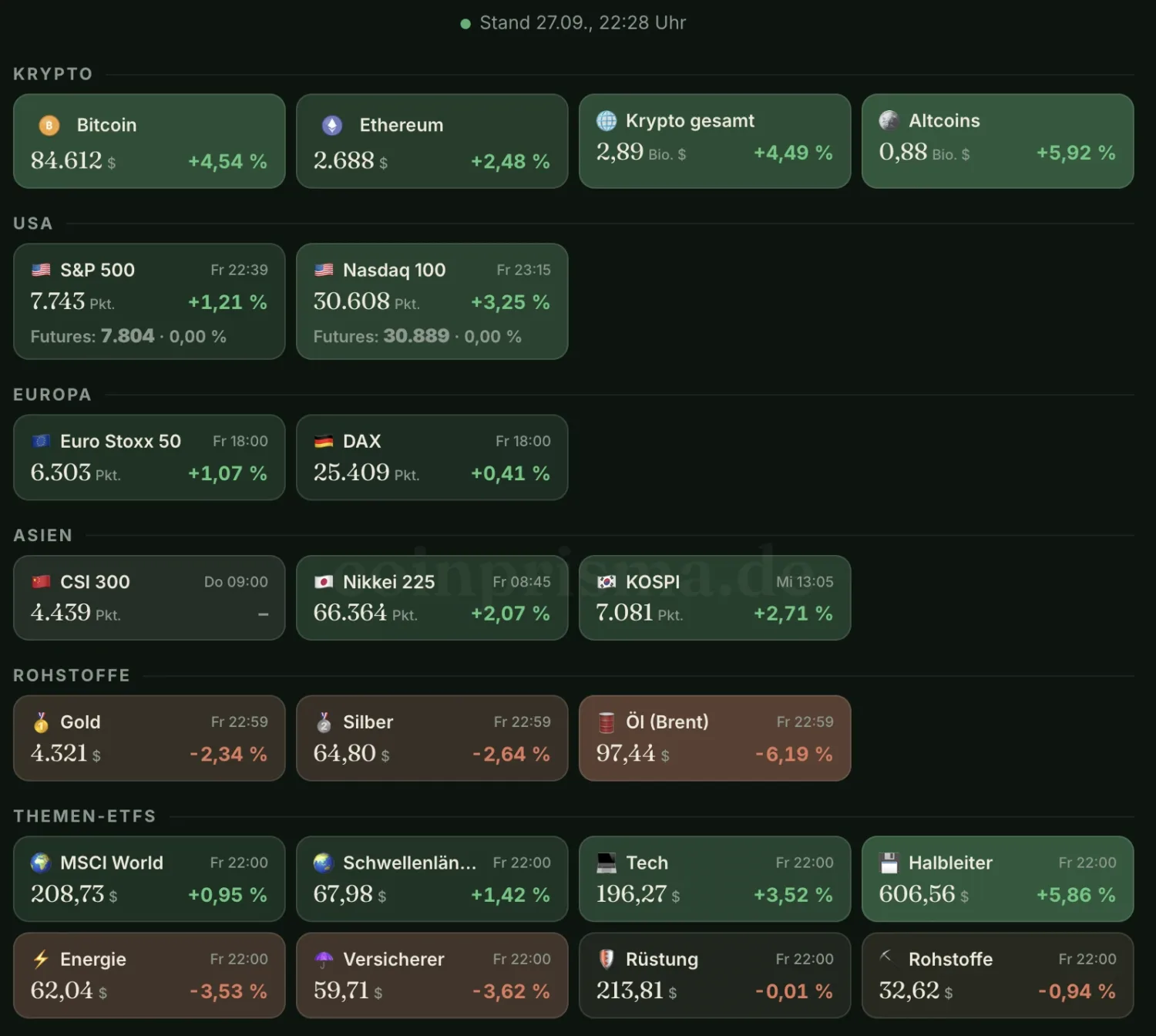Click the Altcoins coin icon

[889, 120]
